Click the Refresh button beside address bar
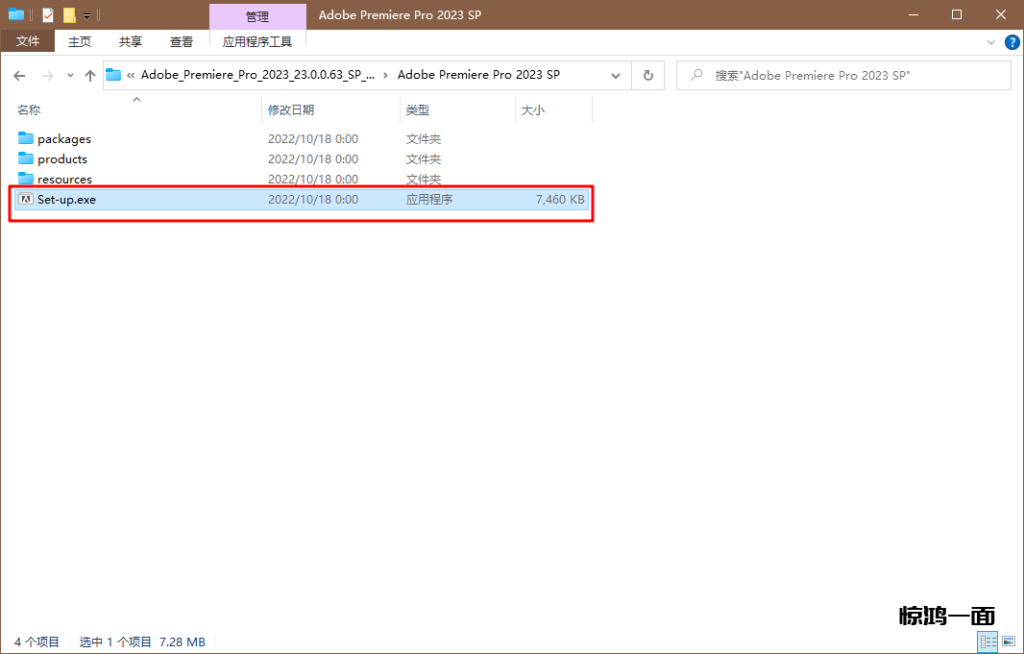The image size is (1024, 654). click(x=648, y=76)
